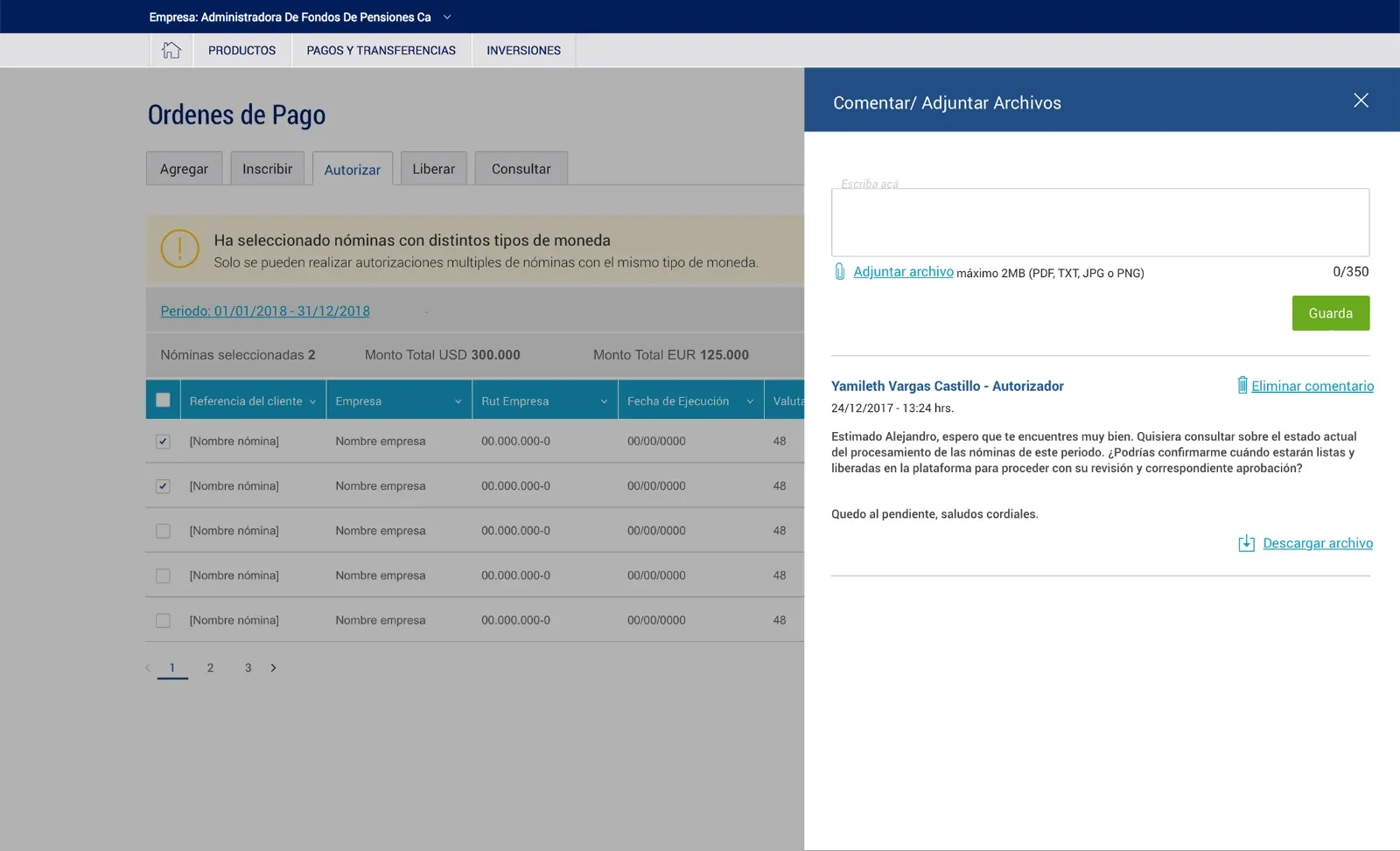The width and height of the screenshot is (1400, 851).
Task: Uncheck the second [Nombre nómina] row checkbox
Action: point(163,486)
